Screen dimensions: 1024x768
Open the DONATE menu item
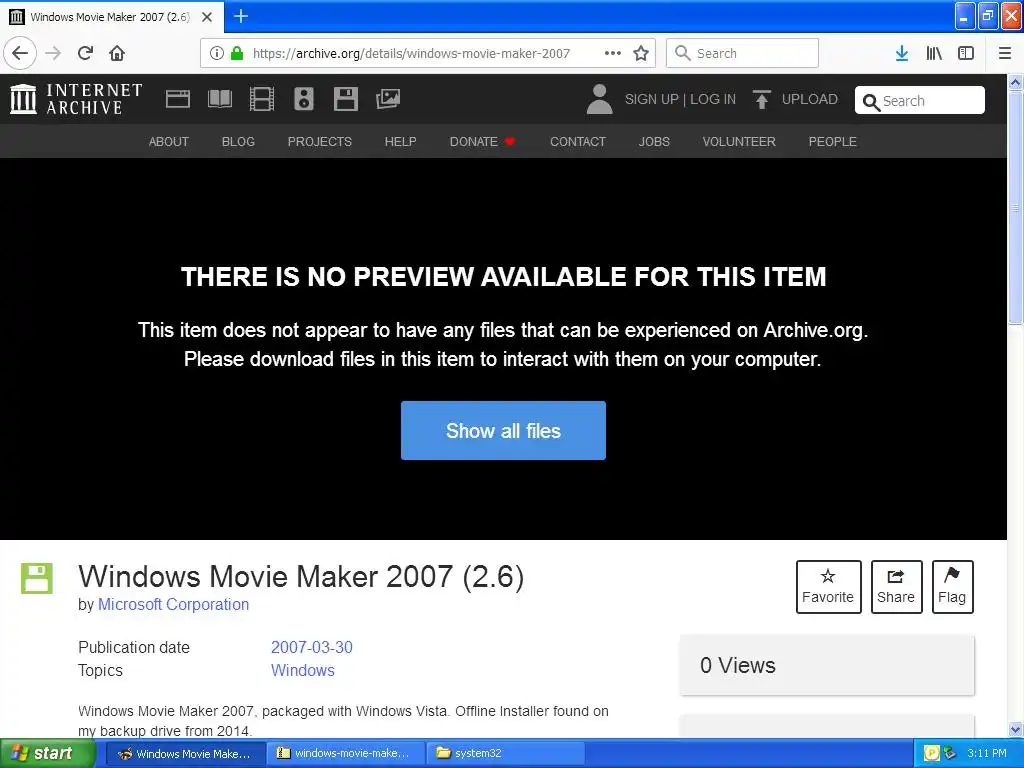coord(483,142)
